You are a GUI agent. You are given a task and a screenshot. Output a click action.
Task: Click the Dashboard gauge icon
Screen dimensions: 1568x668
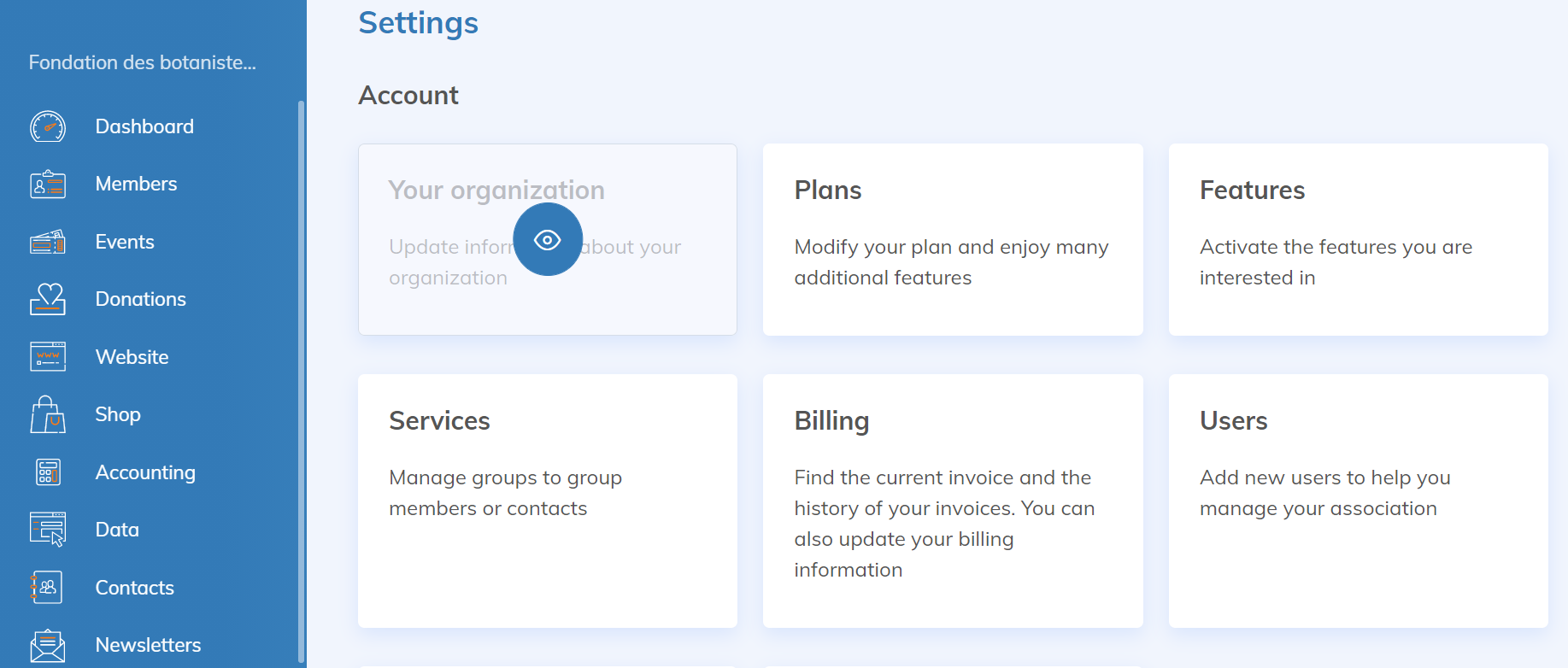(x=48, y=126)
